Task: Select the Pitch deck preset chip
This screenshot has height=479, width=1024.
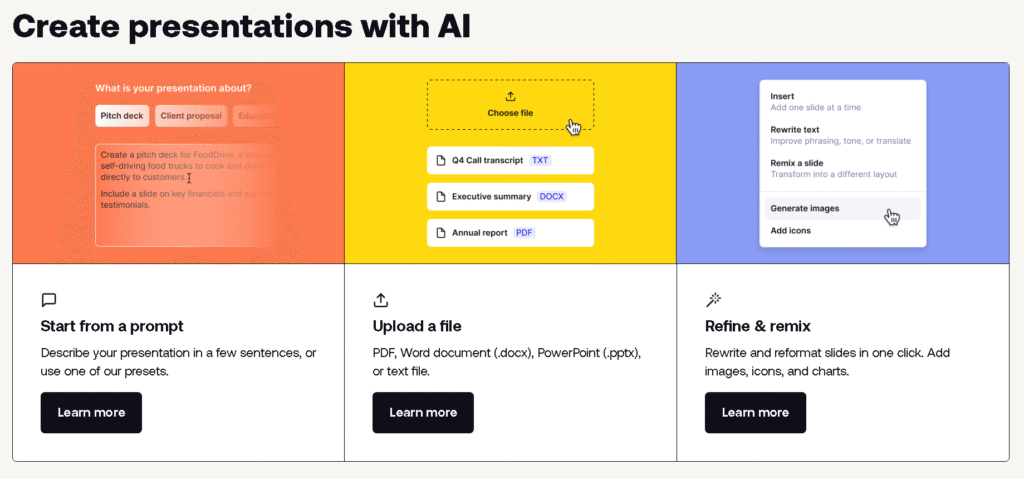Action: pyautogui.click(x=122, y=116)
